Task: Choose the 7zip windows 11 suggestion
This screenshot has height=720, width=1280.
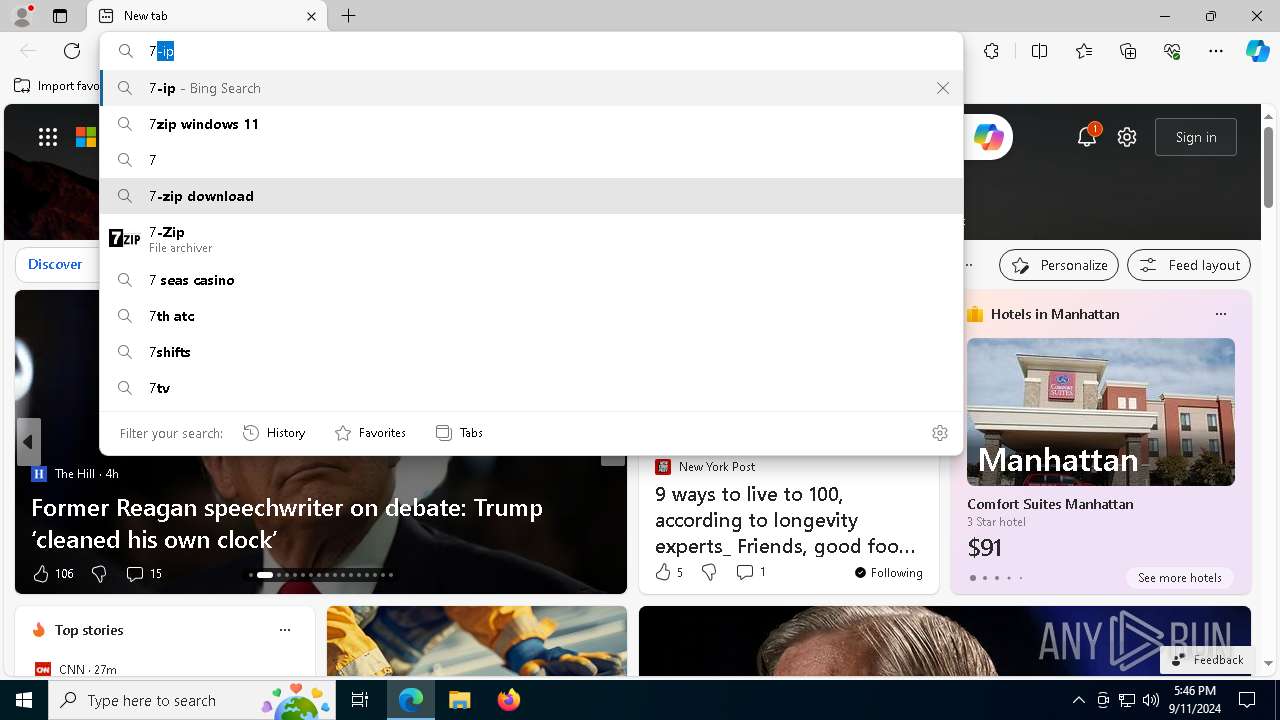Action: pos(531,124)
